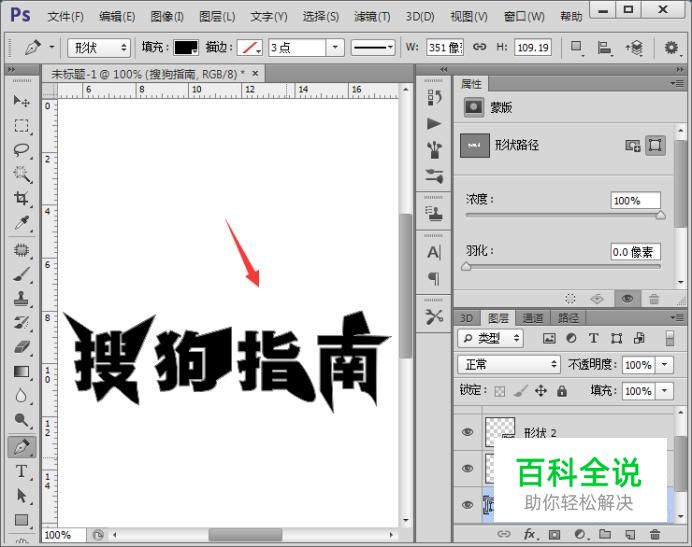Toggle lock transparent pixels
The height and width of the screenshot is (547, 692).
coord(500,391)
